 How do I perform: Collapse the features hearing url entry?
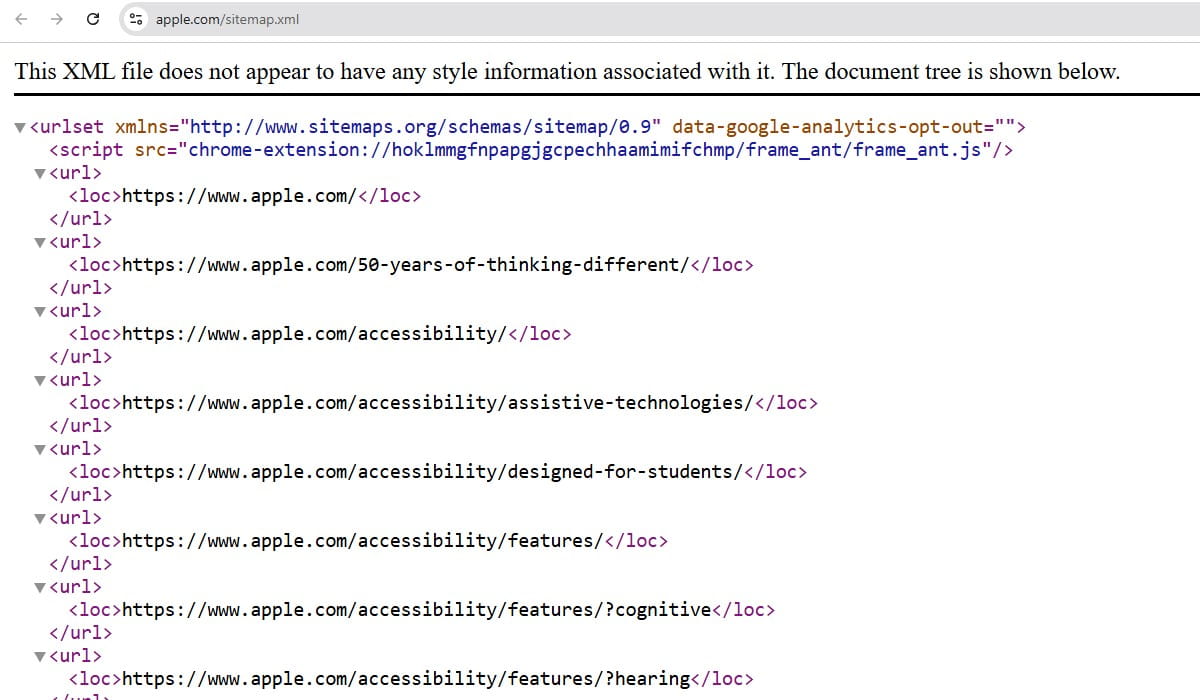pyautogui.click(x=38, y=655)
